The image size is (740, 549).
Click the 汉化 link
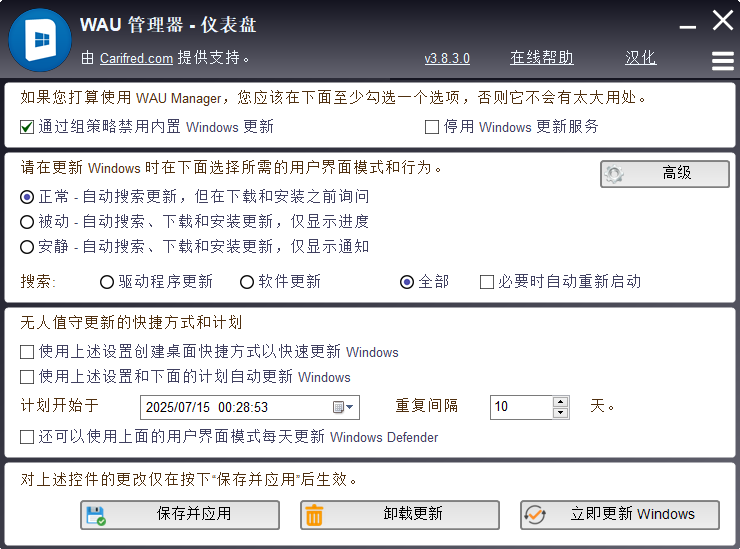[x=640, y=58]
